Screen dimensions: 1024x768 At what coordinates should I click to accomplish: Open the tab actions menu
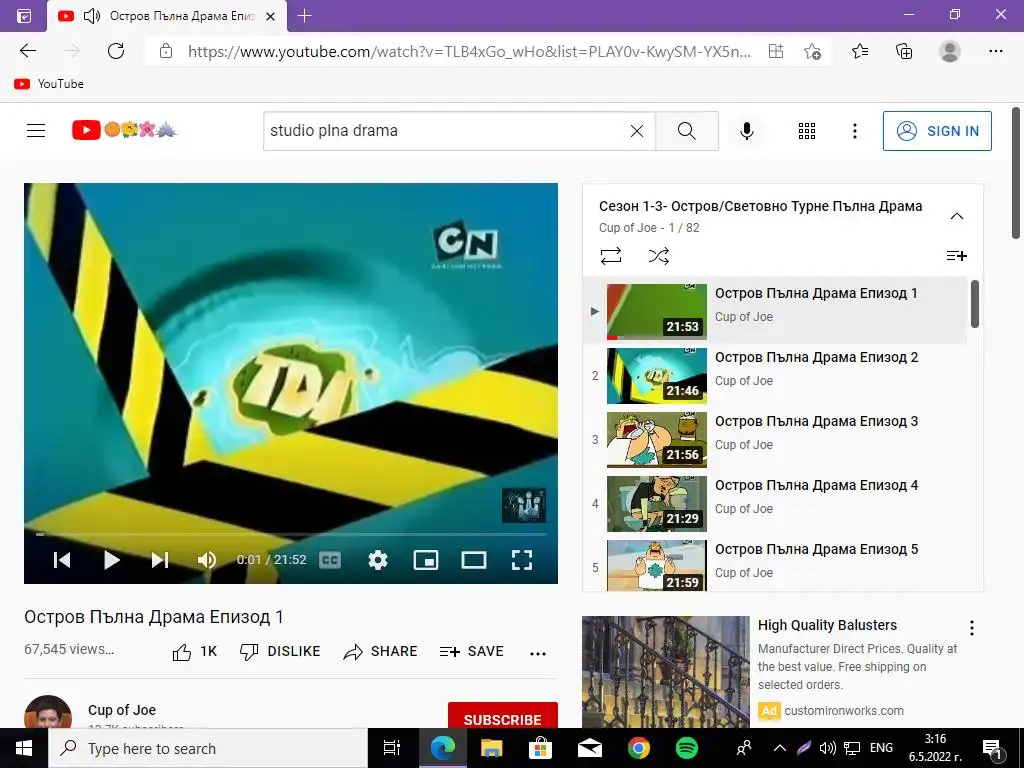pos(24,16)
